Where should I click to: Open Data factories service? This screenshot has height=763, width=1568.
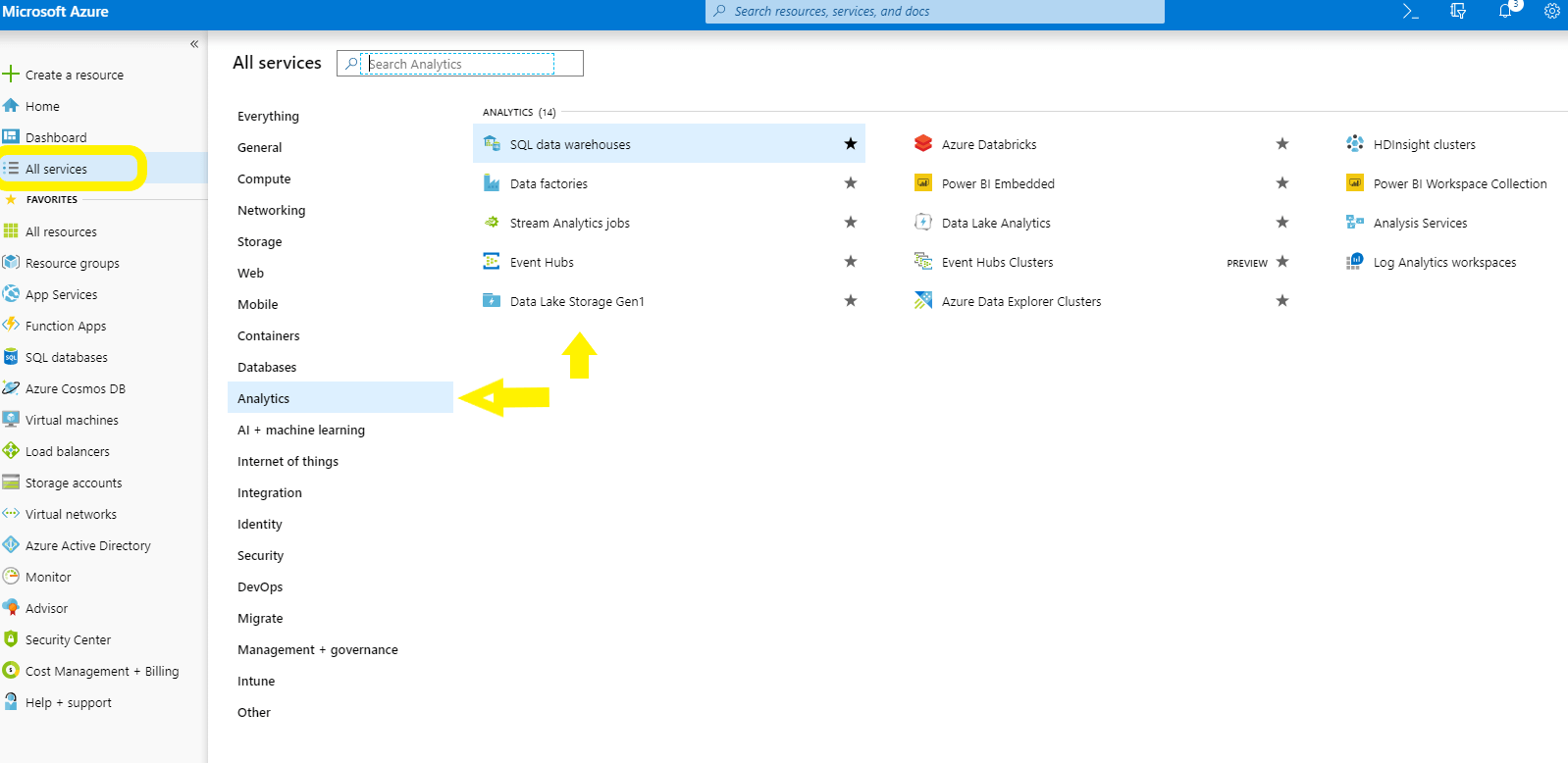pos(549,183)
